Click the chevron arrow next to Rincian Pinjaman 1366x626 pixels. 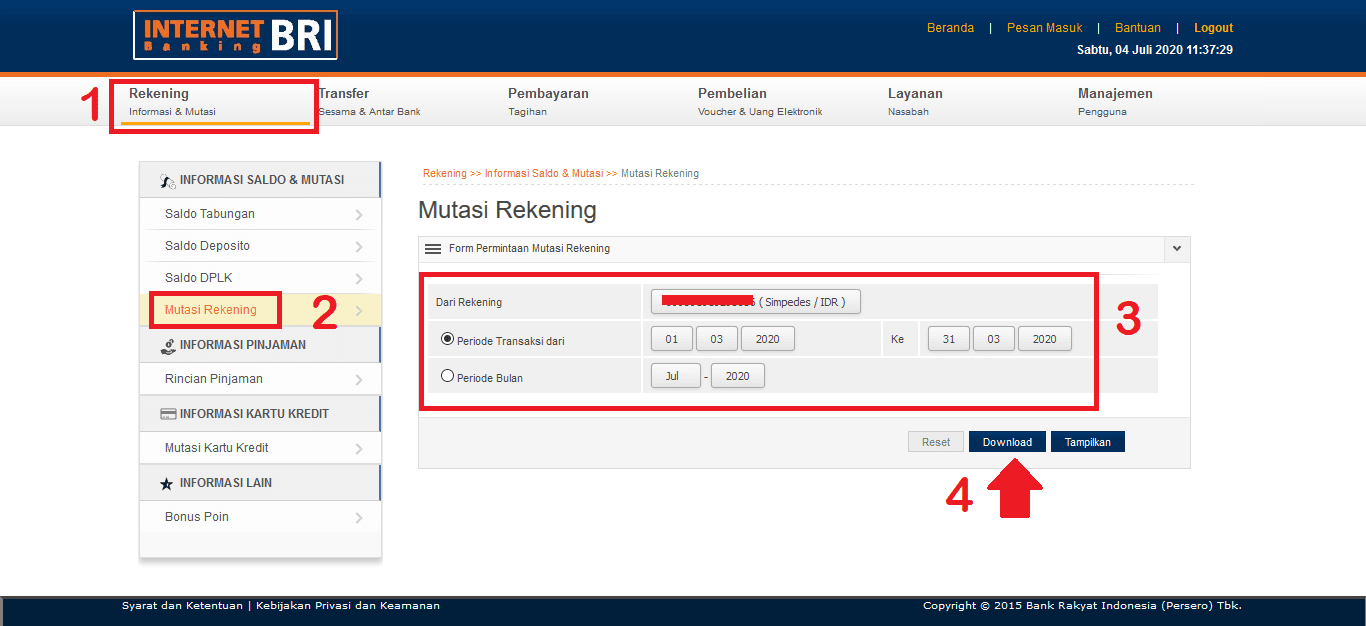click(359, 380)
